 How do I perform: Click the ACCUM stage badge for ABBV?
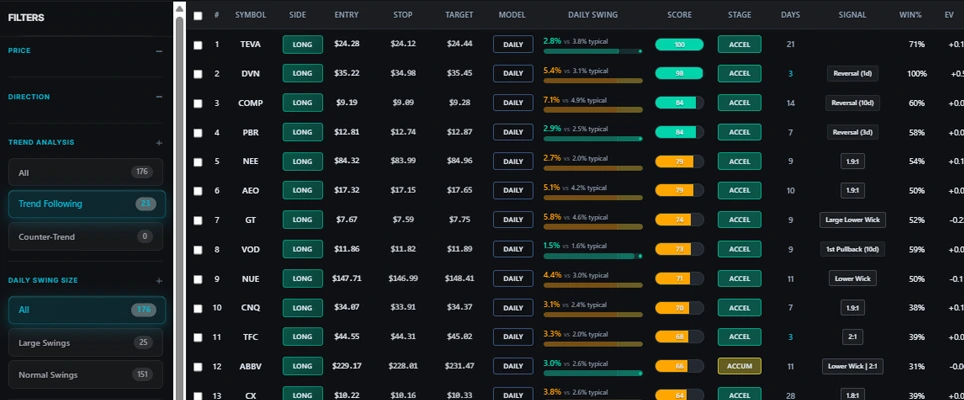(x=739, y=366)
